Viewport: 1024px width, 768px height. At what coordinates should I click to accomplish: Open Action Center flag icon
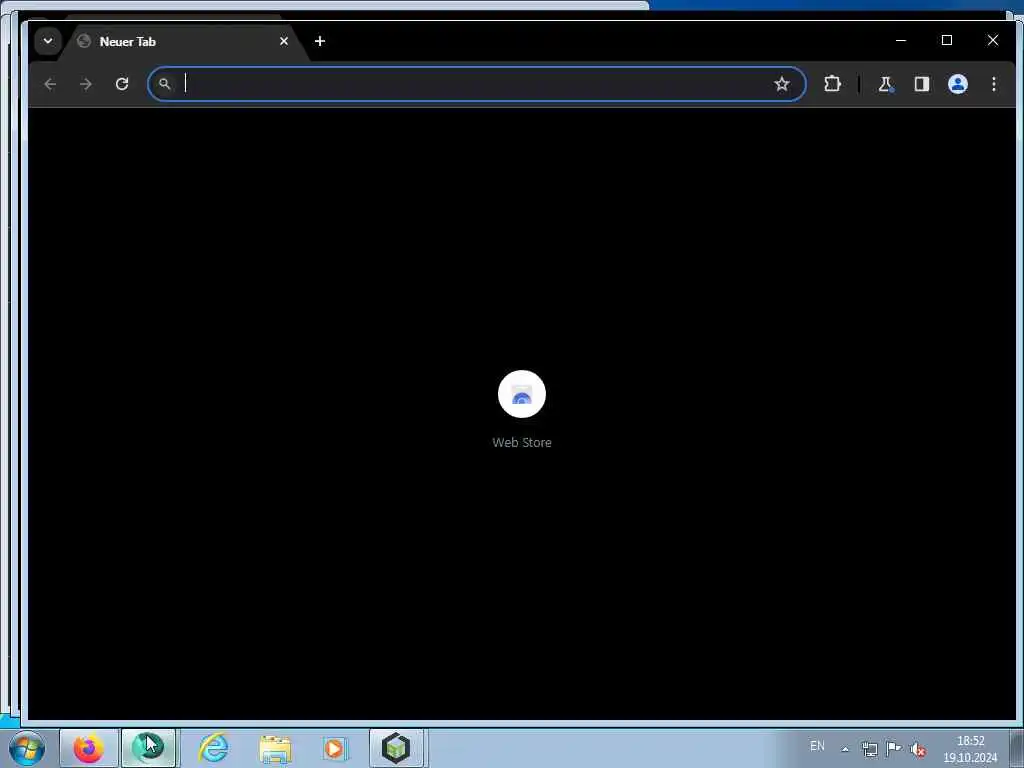coord(893,748)
